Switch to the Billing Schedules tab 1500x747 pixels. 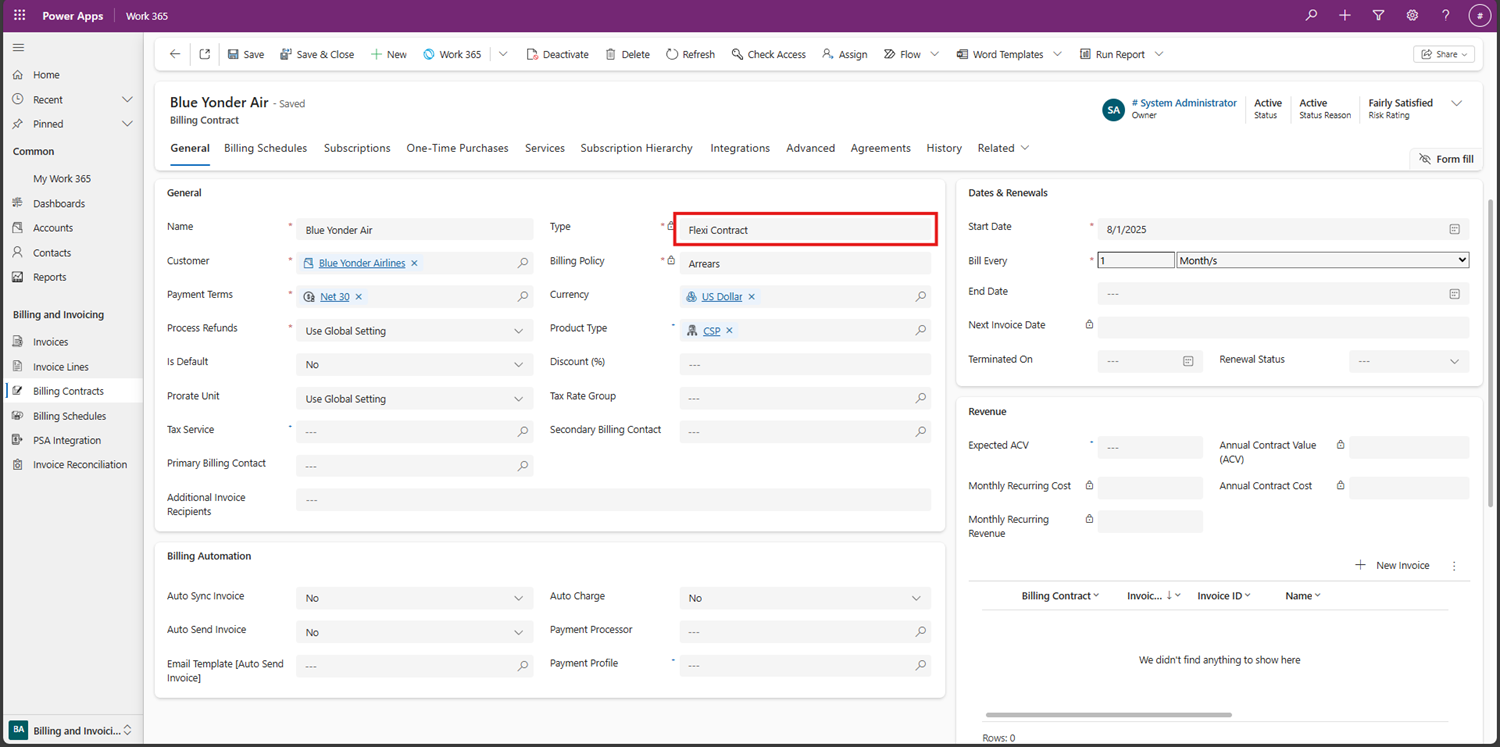(266, 148)
